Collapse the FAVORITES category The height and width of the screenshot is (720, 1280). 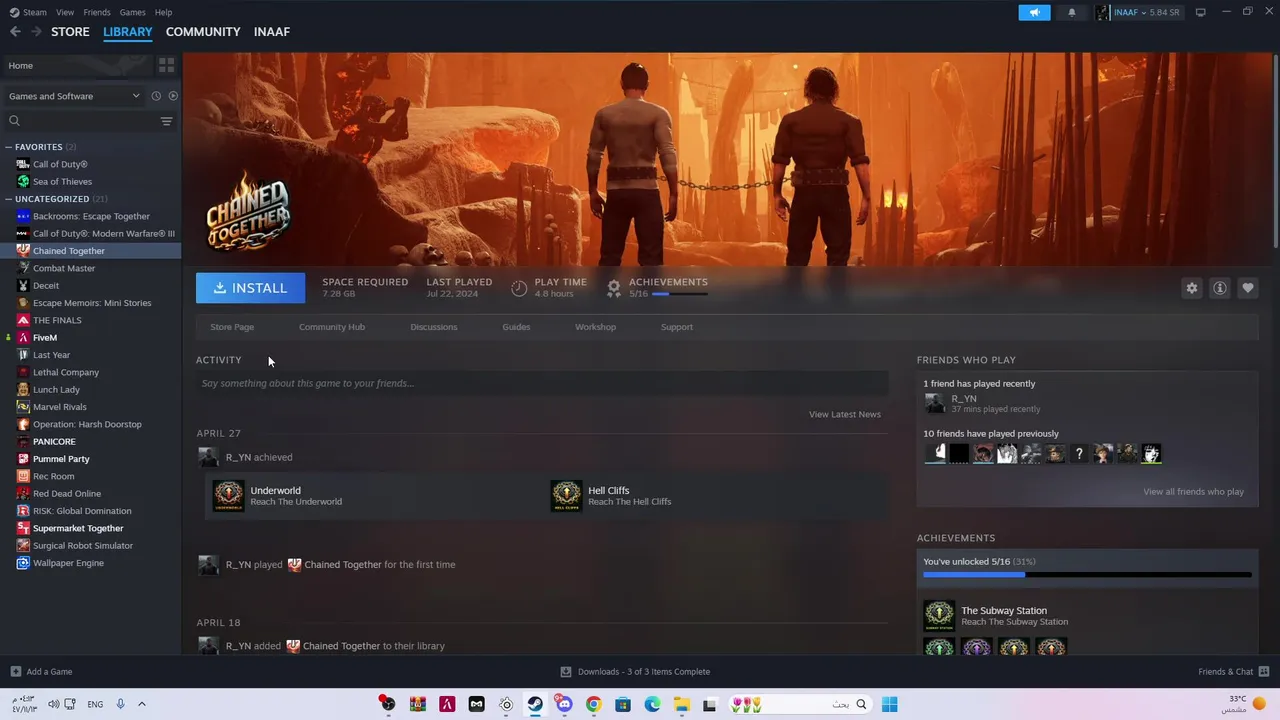(9, 147)
